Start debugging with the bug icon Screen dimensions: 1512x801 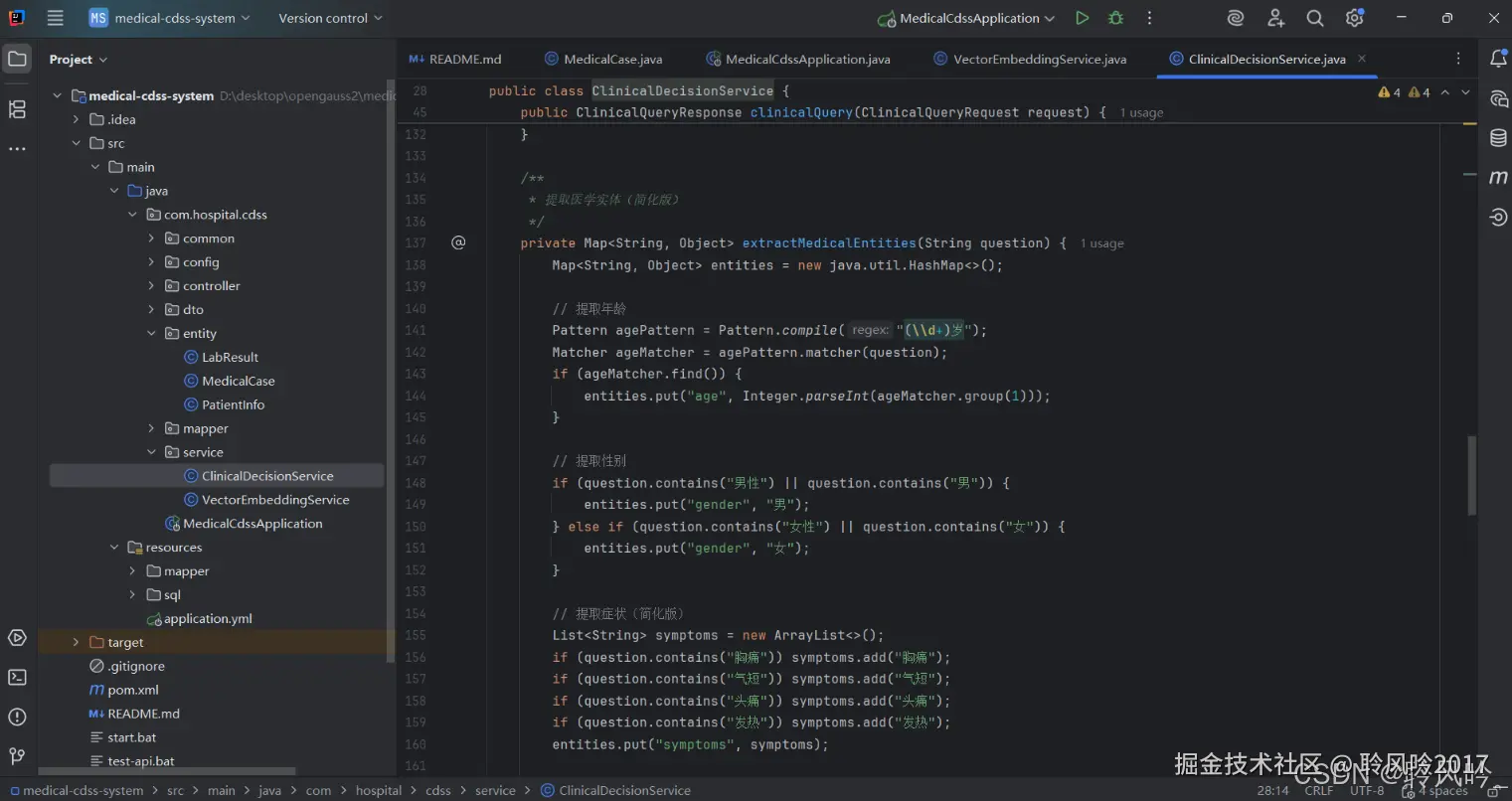tap(1115, 18)
